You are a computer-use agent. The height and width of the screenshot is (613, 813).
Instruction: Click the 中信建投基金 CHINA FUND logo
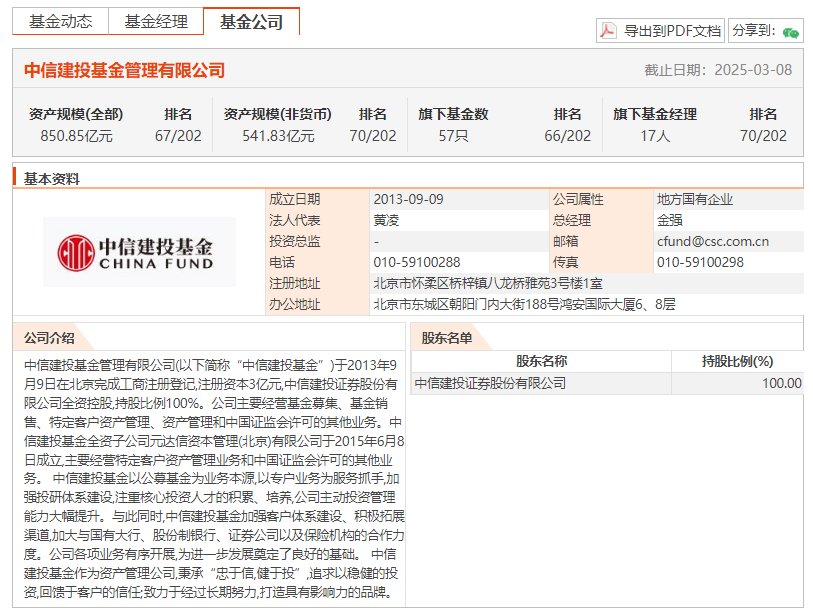coord(139,252)
